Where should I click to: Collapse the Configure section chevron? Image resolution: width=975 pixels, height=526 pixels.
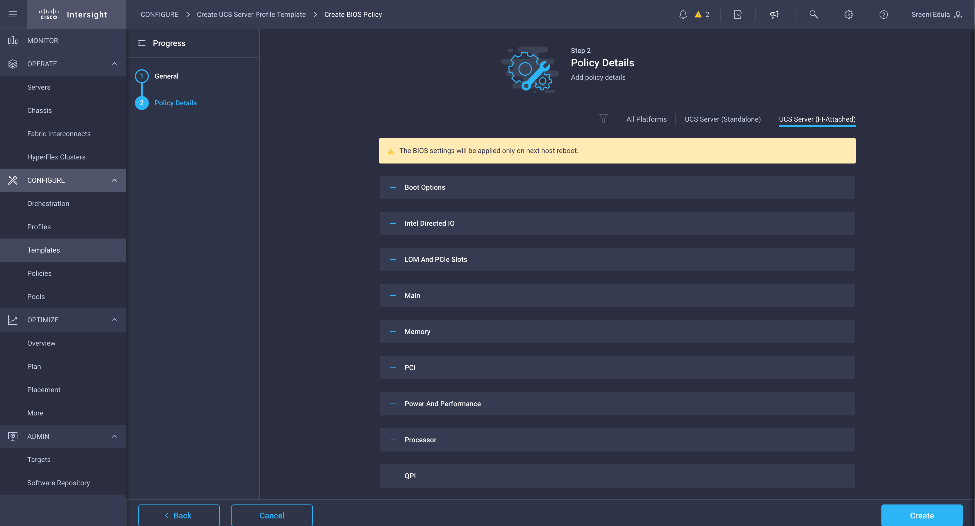point(114,180)
